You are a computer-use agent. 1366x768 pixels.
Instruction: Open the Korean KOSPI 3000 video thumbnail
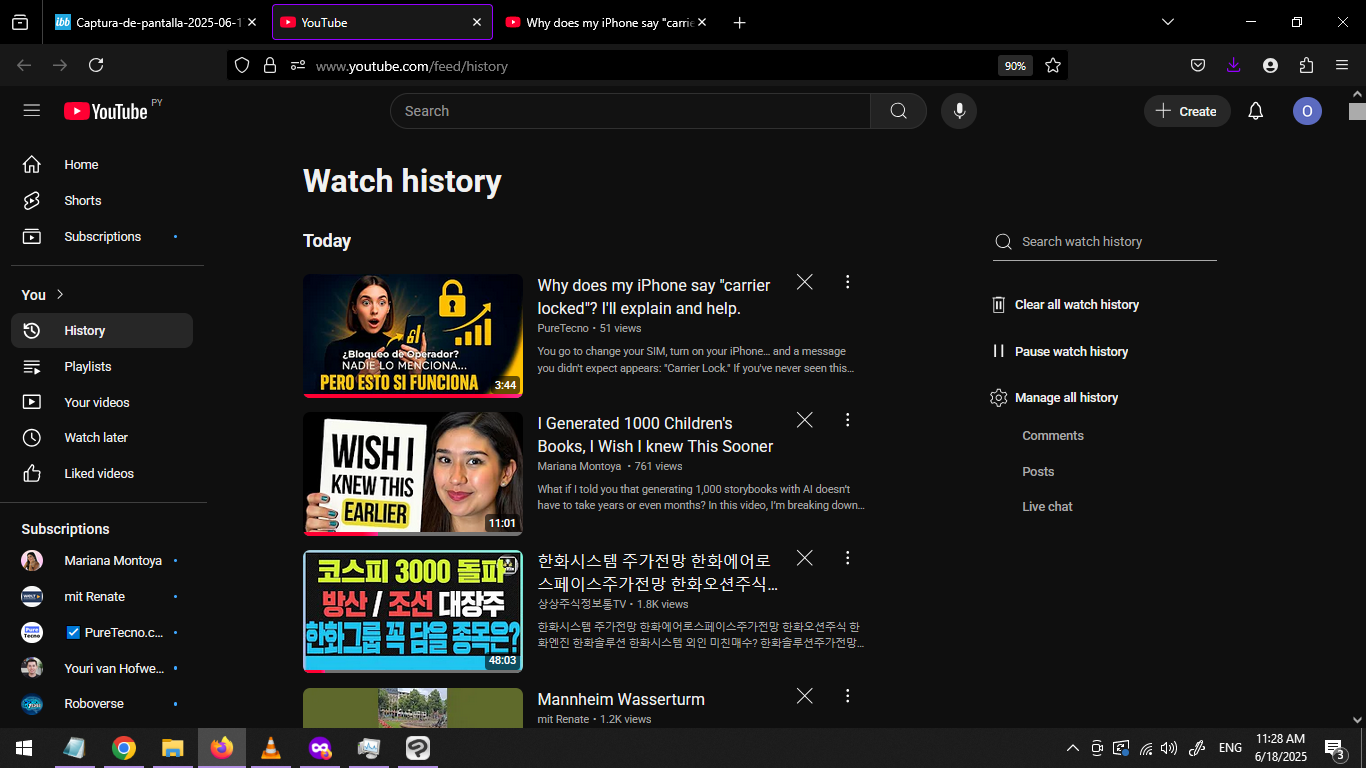click(413, 612)
